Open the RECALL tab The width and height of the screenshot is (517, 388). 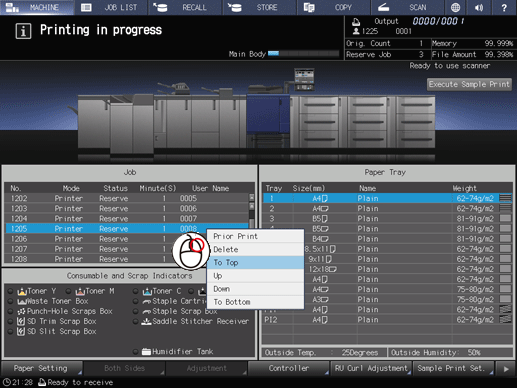(185, 7)
